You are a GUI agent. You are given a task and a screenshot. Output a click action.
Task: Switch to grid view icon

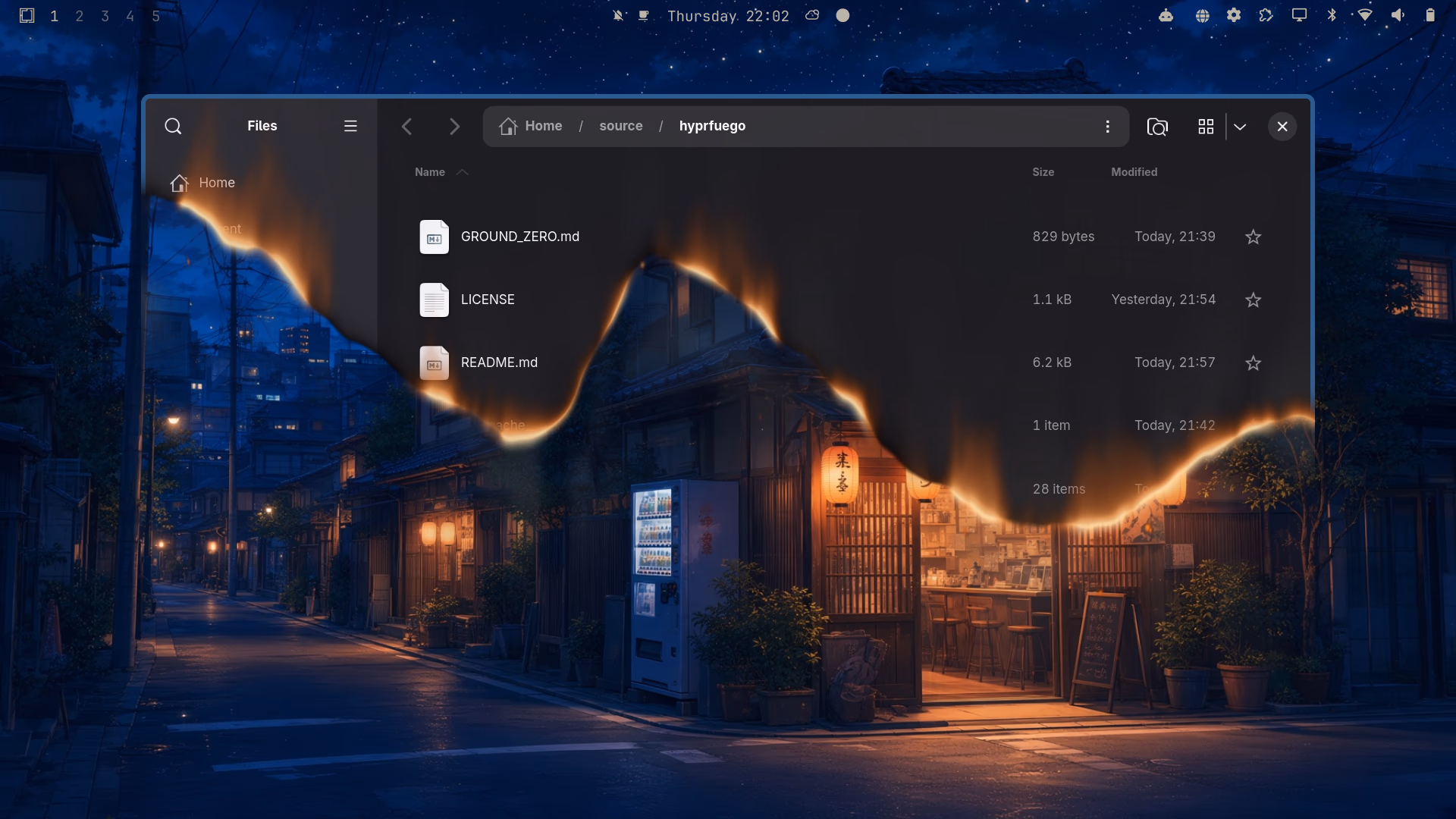click(1206, 127)
